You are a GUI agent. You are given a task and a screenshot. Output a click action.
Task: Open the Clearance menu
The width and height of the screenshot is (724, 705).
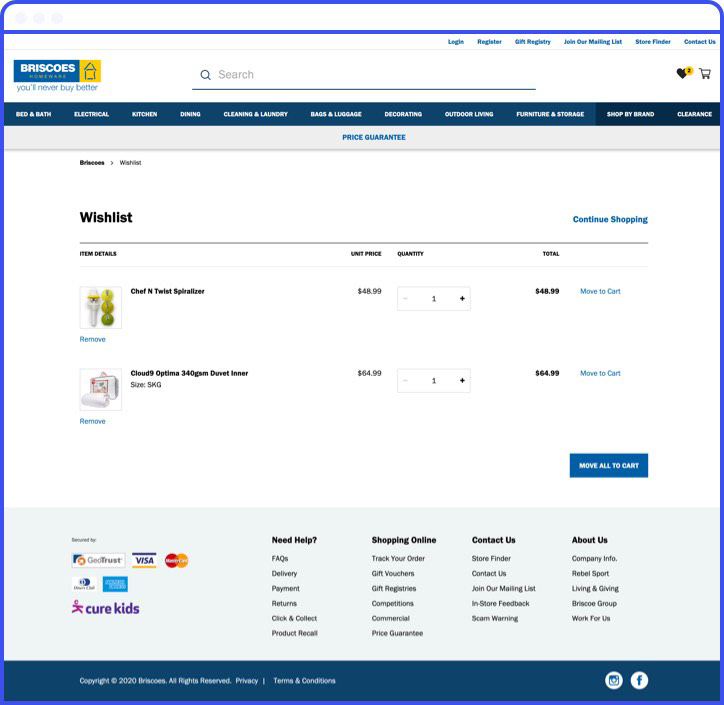point(694,114)
